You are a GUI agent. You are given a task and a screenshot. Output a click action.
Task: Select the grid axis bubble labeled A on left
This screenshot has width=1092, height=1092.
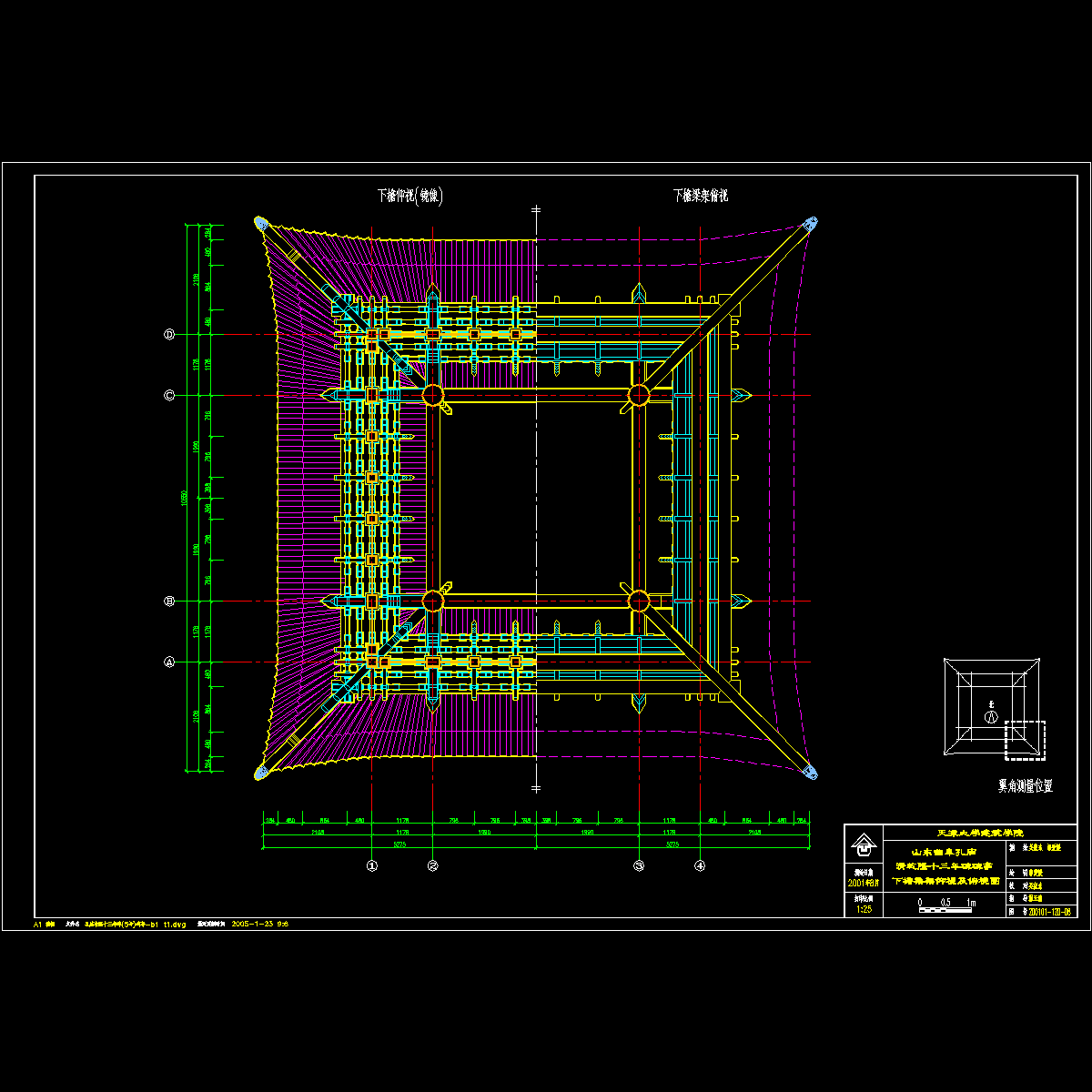(169, 662)
